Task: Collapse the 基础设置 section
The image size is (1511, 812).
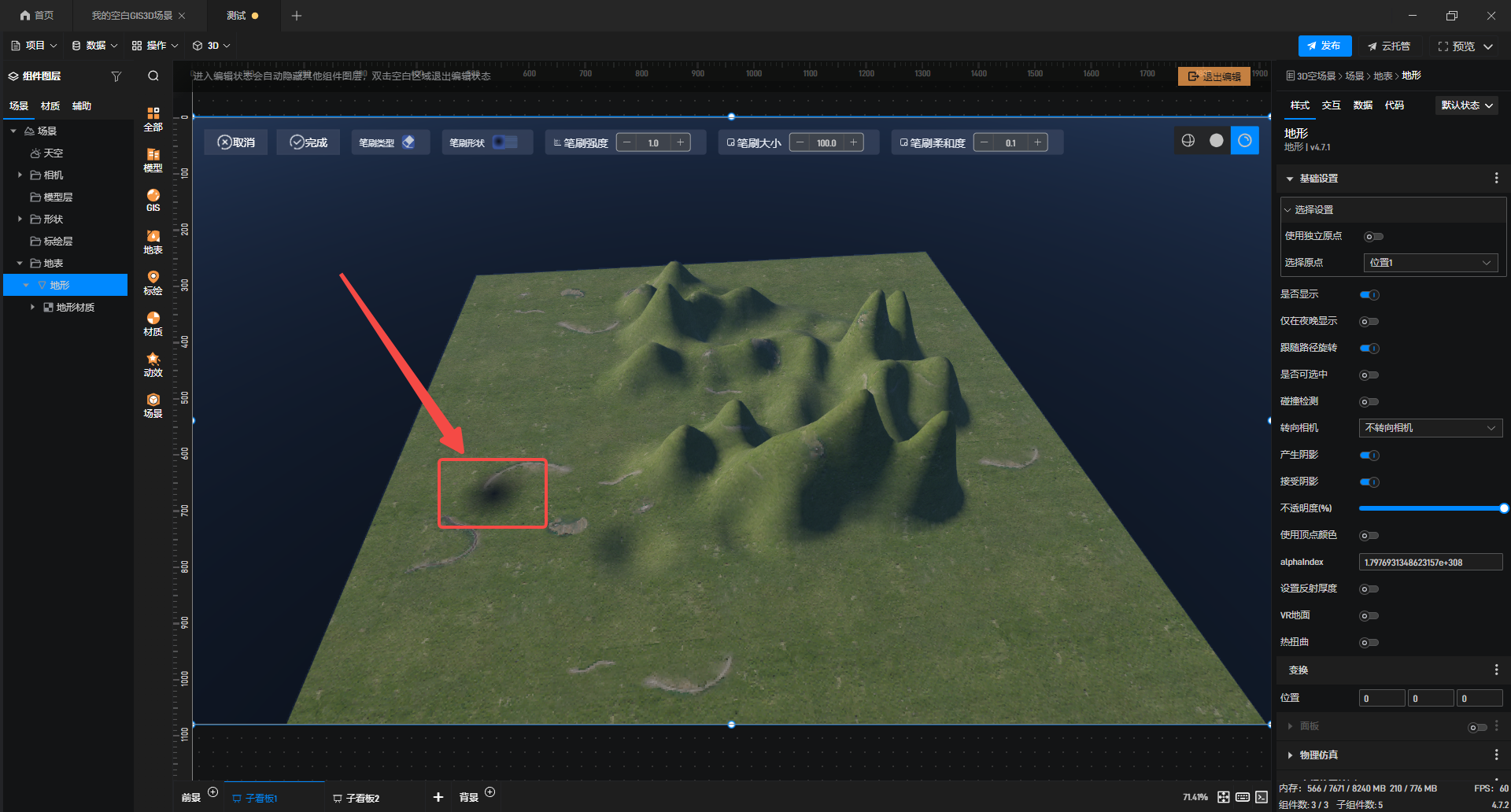Action: (x=1290, y=179)
